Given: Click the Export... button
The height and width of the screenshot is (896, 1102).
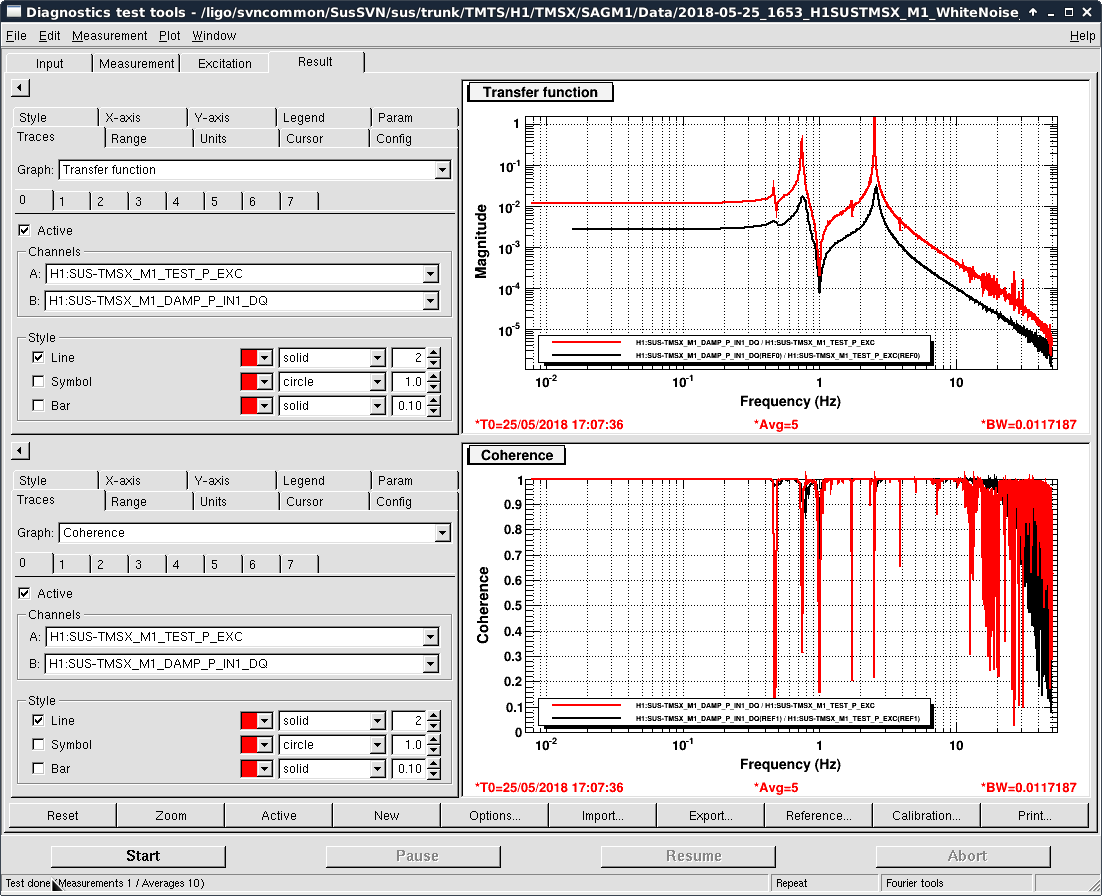Looking at the screenshot, I should [710, 815].
